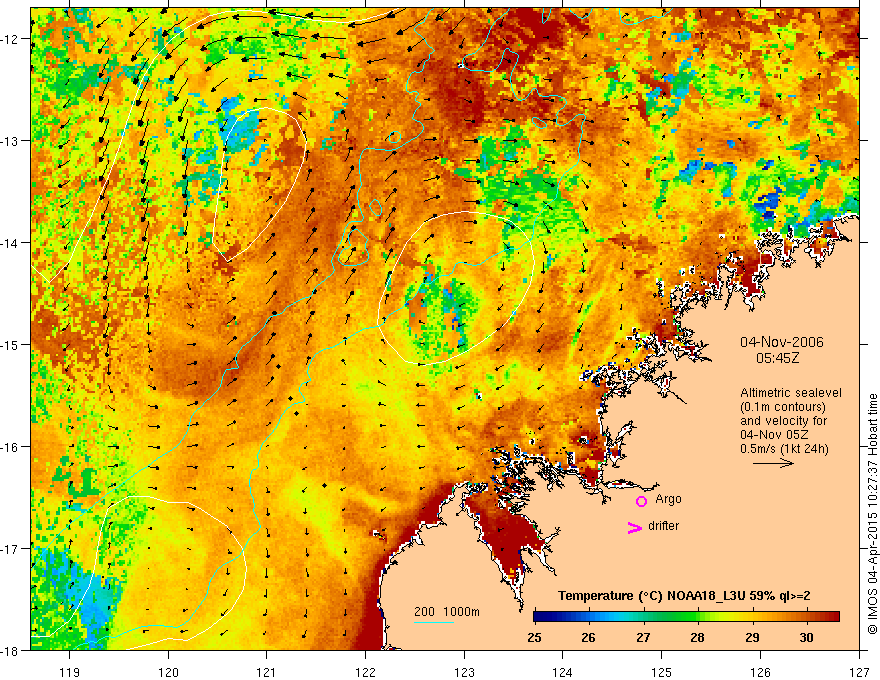Click the date text 04-Nov-2006
The height and width of the screenshot is (680, 880).
coord(782,342)
